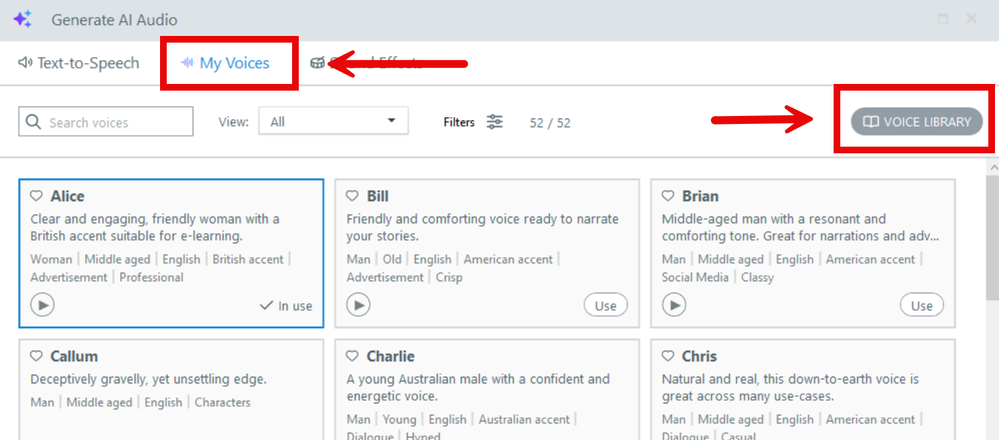This screenshot has height=440, width=999.
Task: Favorite the Charlie voice heart icon
Action: [352, 356]
